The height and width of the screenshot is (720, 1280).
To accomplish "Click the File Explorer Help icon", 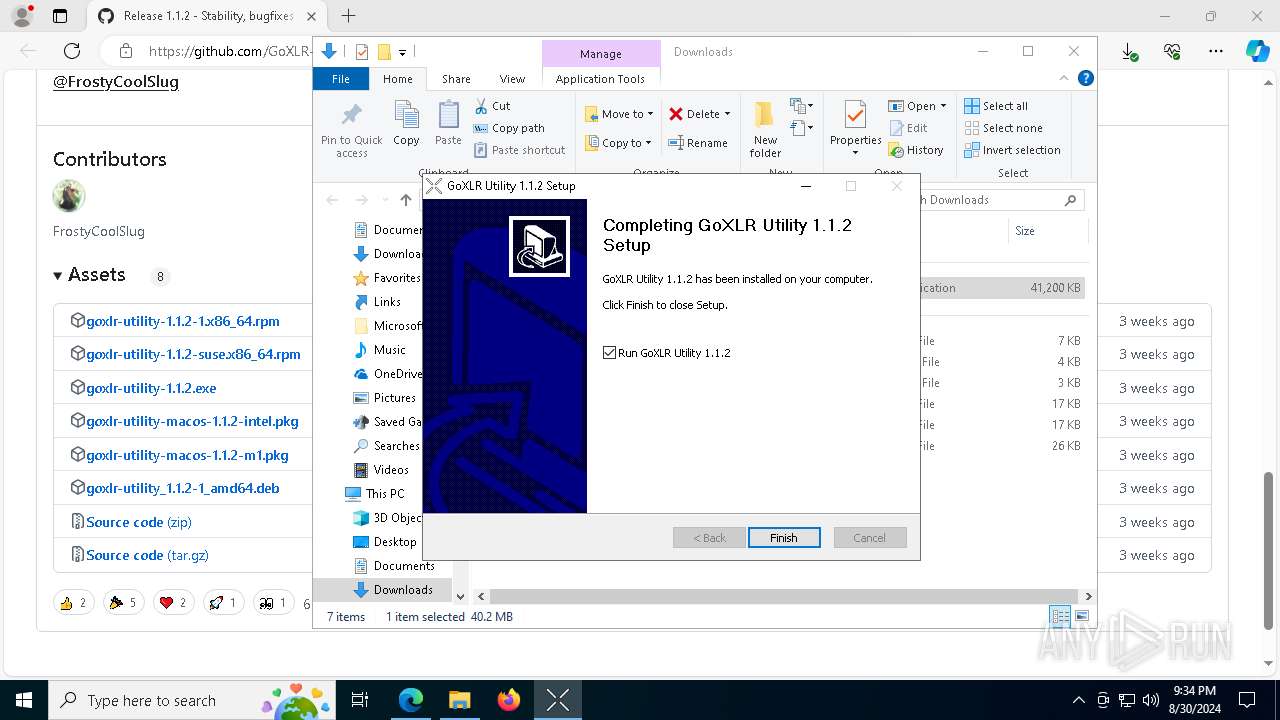I will [1085, 78].
